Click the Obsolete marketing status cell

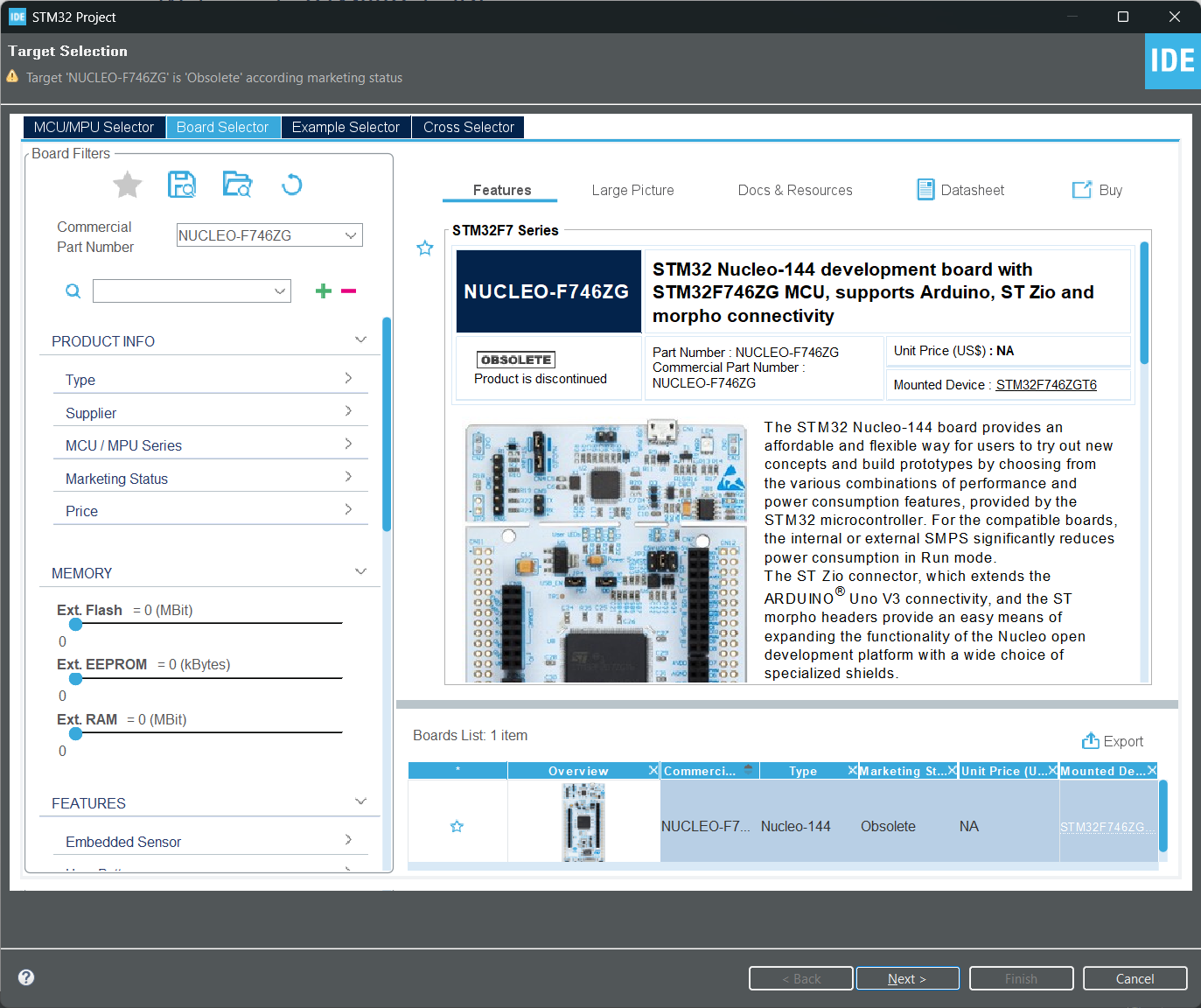pyautogui.click(x=888, y=826)
